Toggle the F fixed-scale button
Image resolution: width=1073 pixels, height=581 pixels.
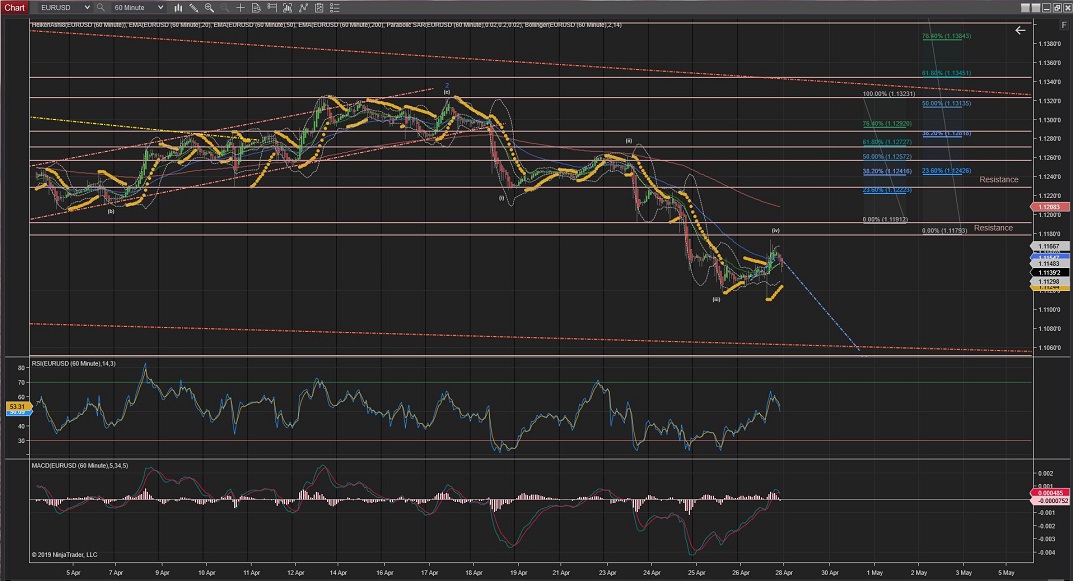click(1063, 25)
